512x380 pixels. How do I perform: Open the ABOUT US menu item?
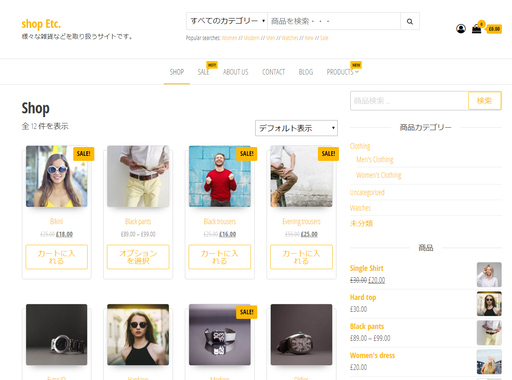(236, 72)
